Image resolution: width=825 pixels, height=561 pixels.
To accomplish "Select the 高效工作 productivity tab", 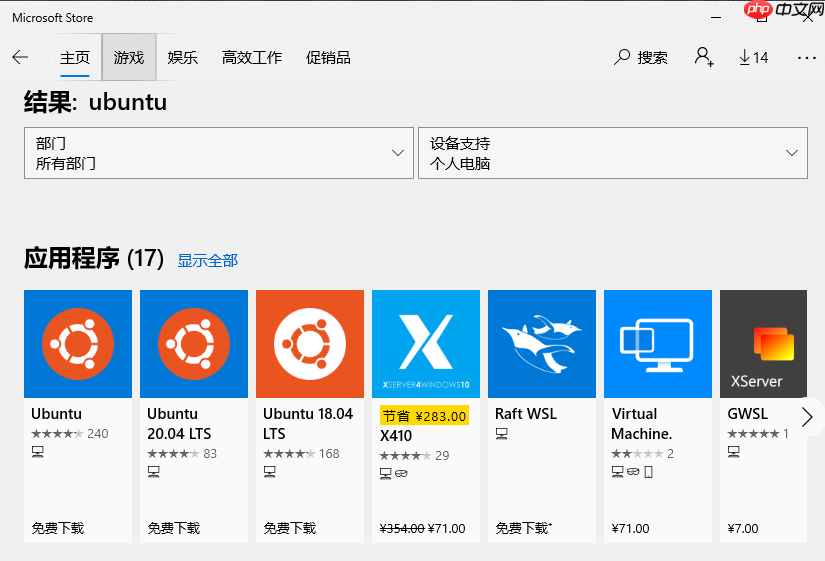I will (x=252, y=57).
